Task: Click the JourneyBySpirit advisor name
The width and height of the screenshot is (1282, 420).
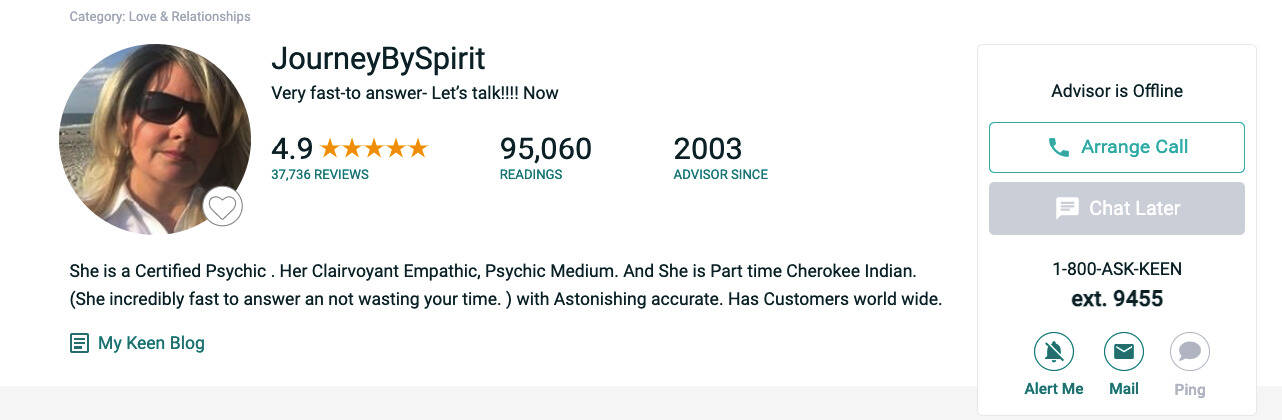Action: click(x=378, y=59)
